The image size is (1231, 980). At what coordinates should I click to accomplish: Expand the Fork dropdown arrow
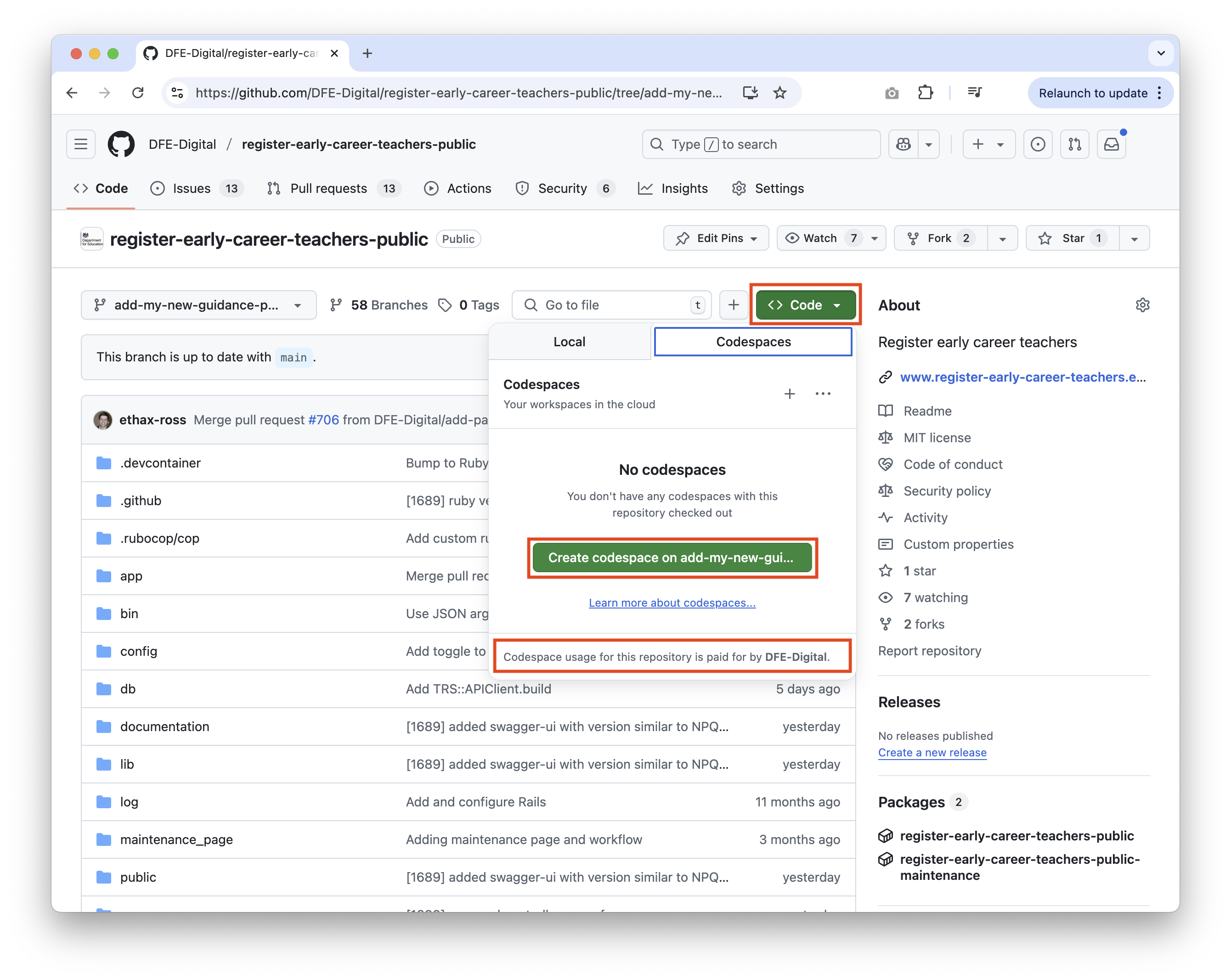click(x=1002, y=238)
